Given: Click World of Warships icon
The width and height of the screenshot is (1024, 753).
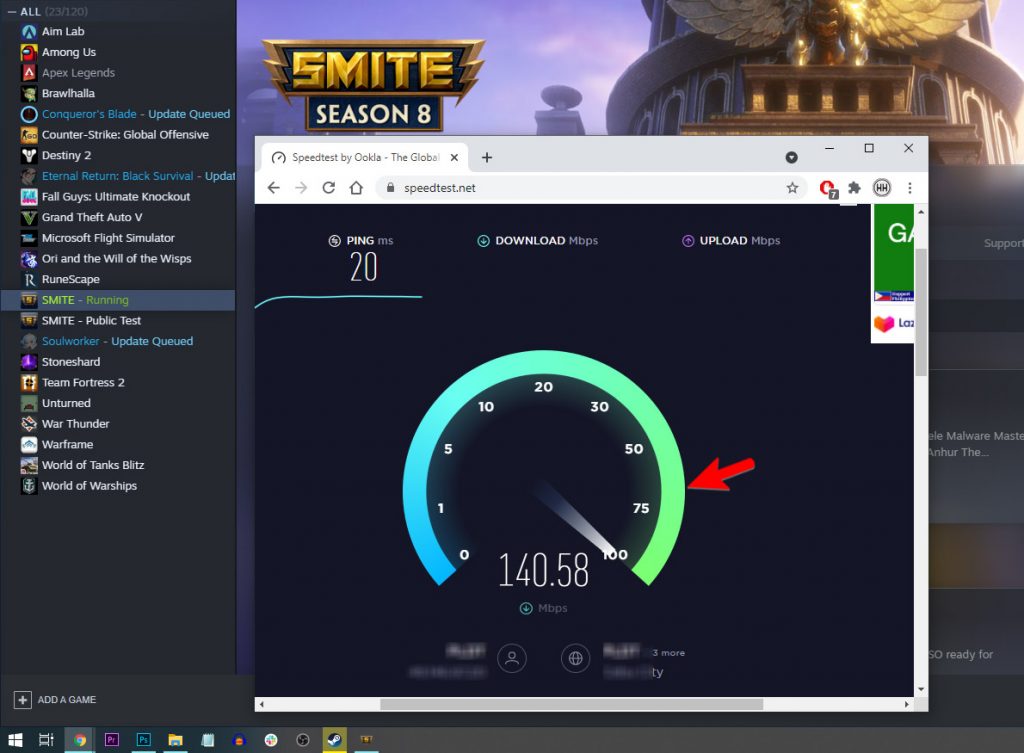Looking at the screenshot, I should (x=29, y=486).
